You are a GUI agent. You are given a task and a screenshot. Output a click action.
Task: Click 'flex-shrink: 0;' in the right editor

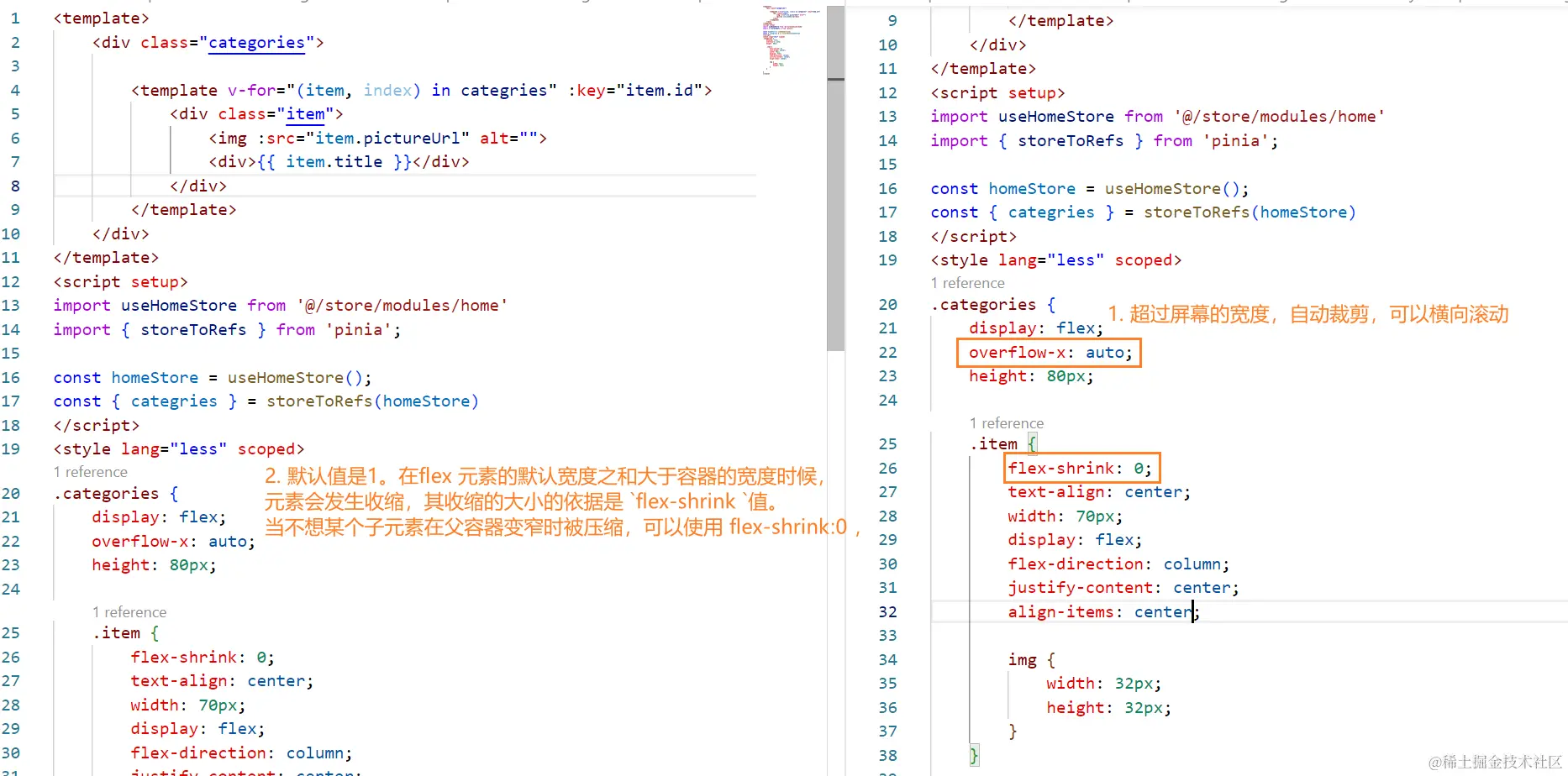click(x=1080, y=469)
